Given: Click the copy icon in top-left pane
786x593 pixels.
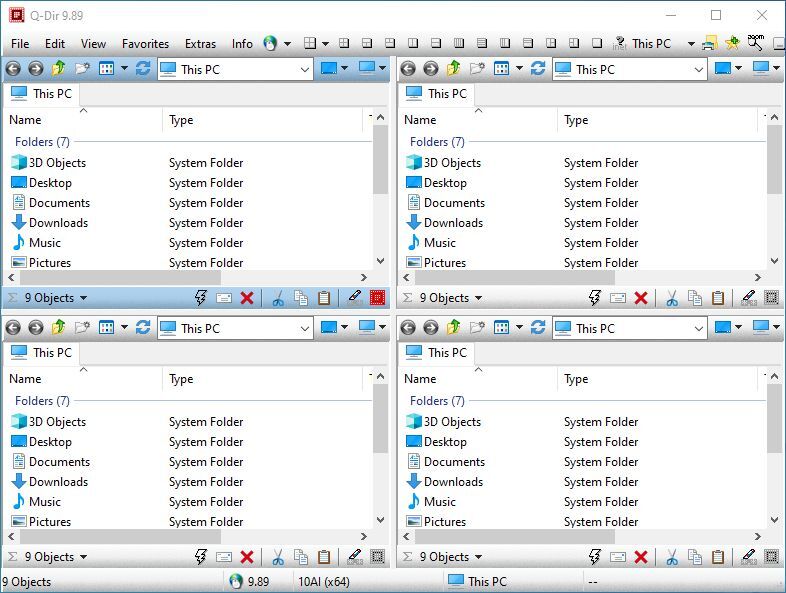Looking at the screenshot, I should tap(301, 298).
